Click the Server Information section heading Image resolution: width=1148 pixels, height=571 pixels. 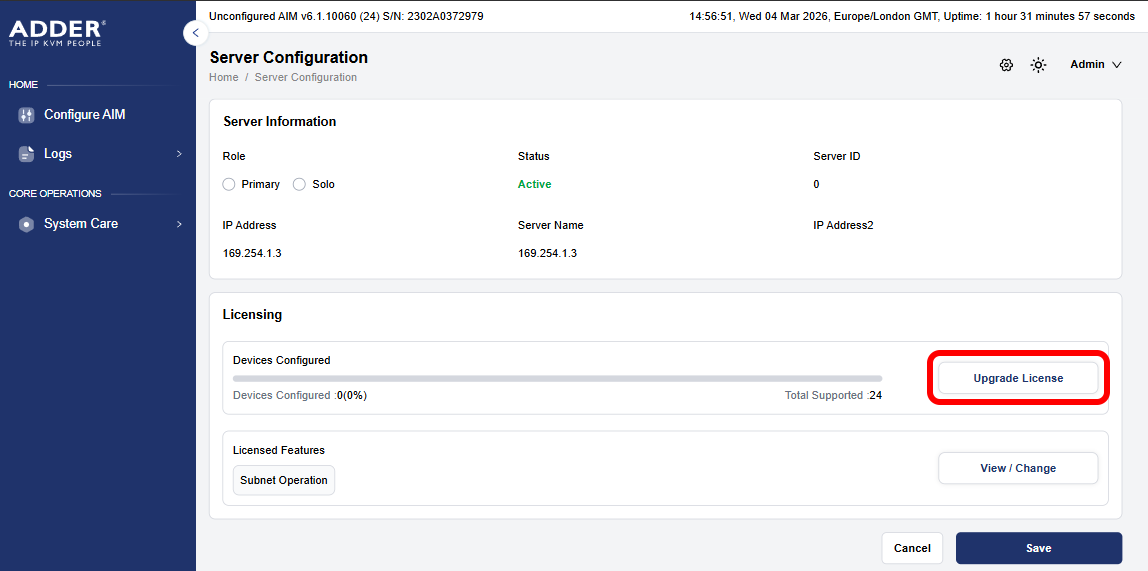pos(280,122)
